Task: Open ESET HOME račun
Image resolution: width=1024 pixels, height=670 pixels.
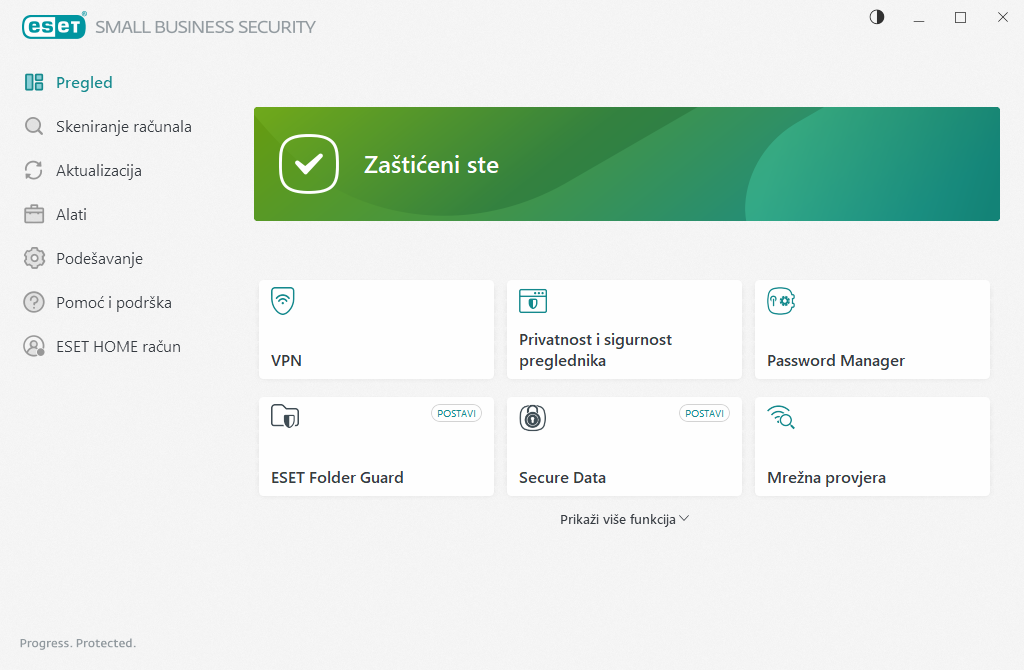Action: tap(118, 347)
